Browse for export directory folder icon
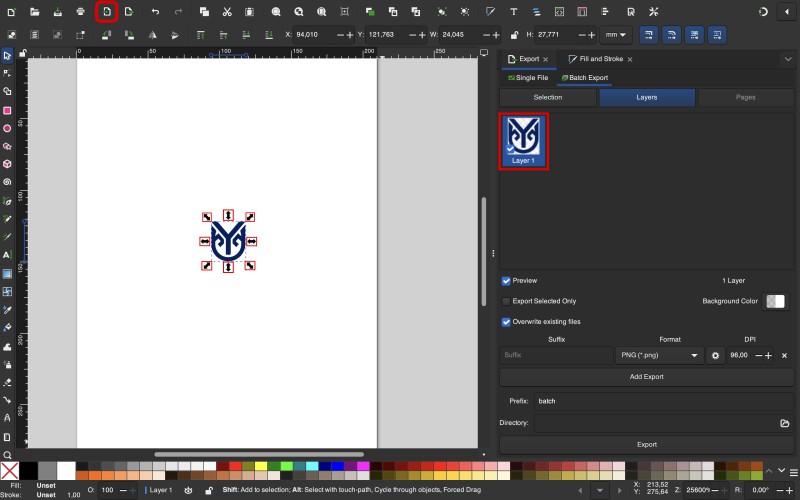 point(785,423)
